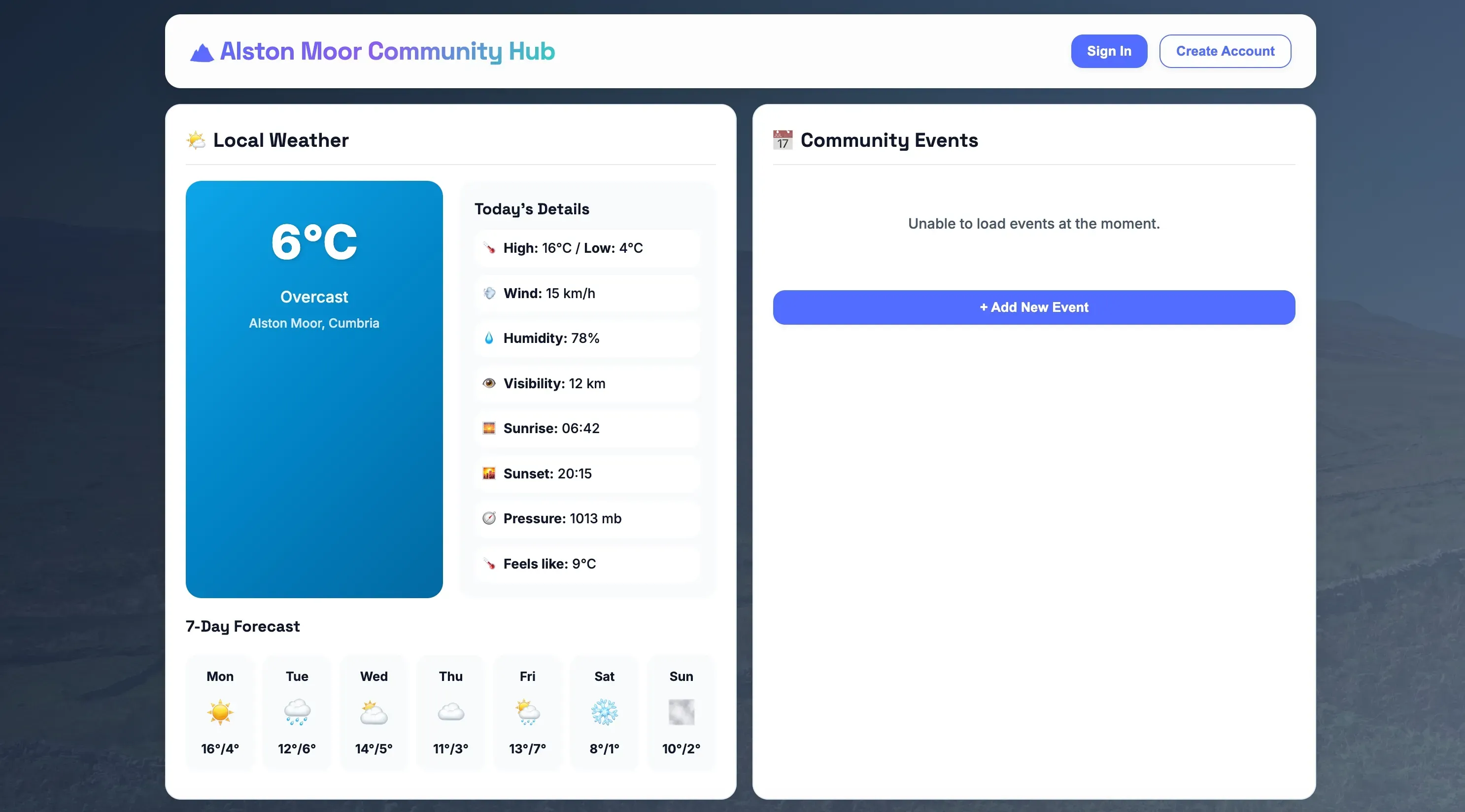Click the Alston Moor Community Hub title
This screenshot has width=1465, height=812.
pos(387,51)
